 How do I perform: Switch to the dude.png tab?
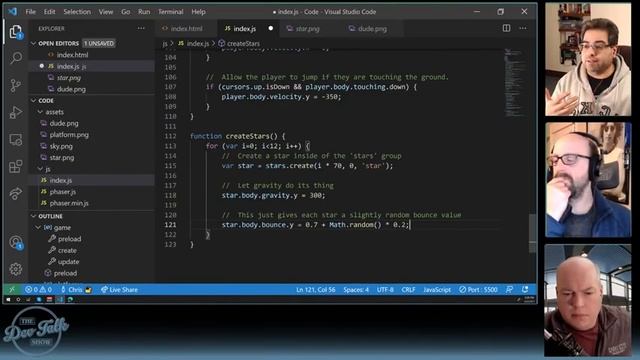point(372,29)
